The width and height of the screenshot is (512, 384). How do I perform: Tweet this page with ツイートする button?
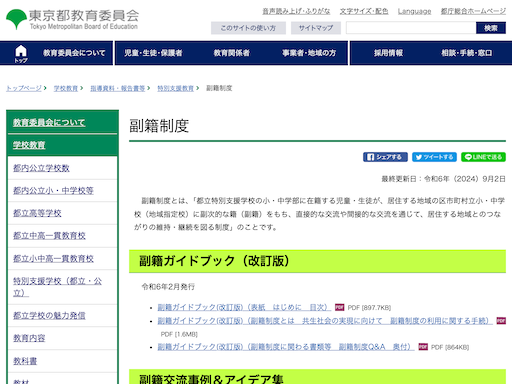[x=434, y=157]
